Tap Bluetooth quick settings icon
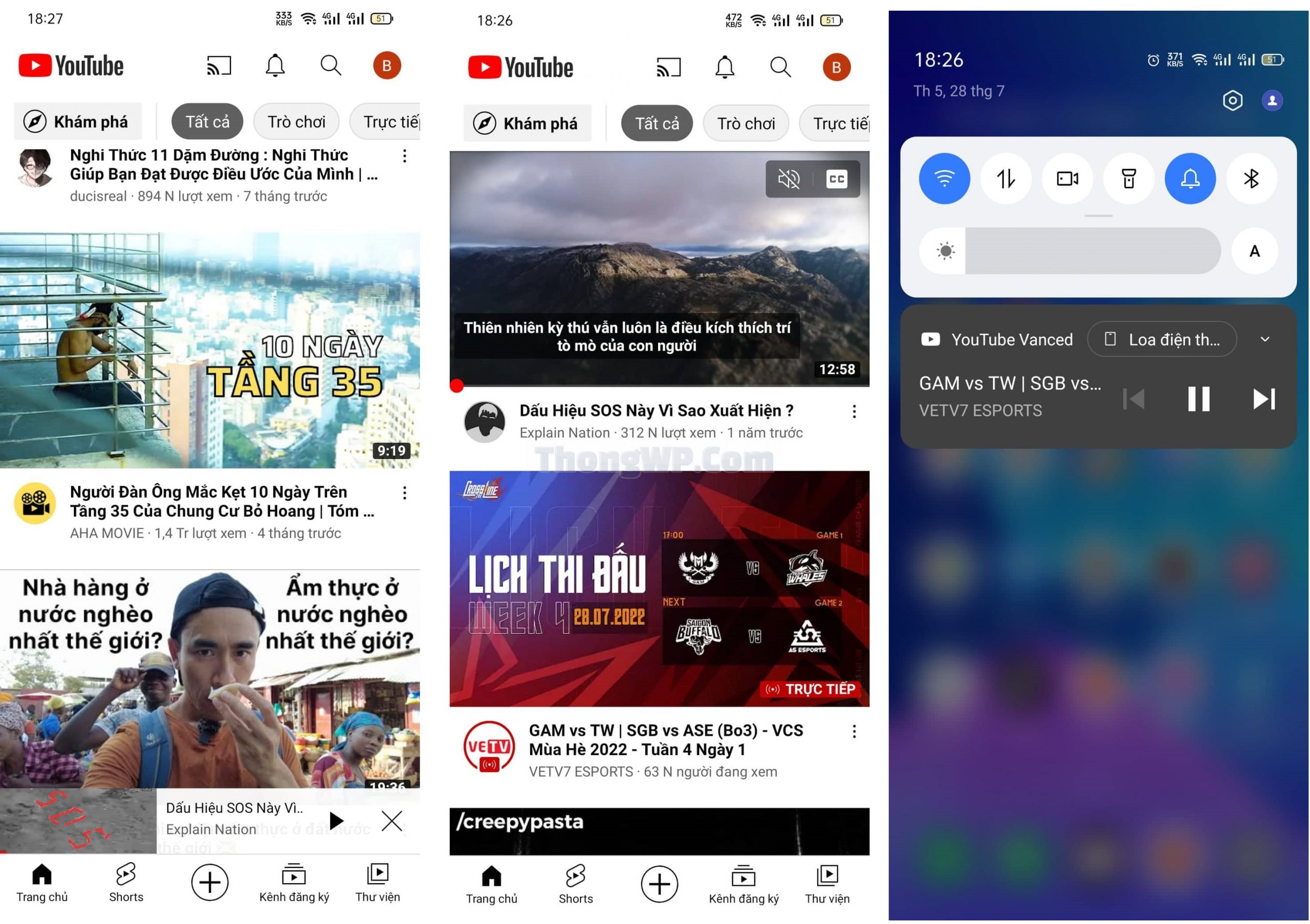Image resolution: width=1310 pixels, height=924 pixels. click(x=1252, y=178)
